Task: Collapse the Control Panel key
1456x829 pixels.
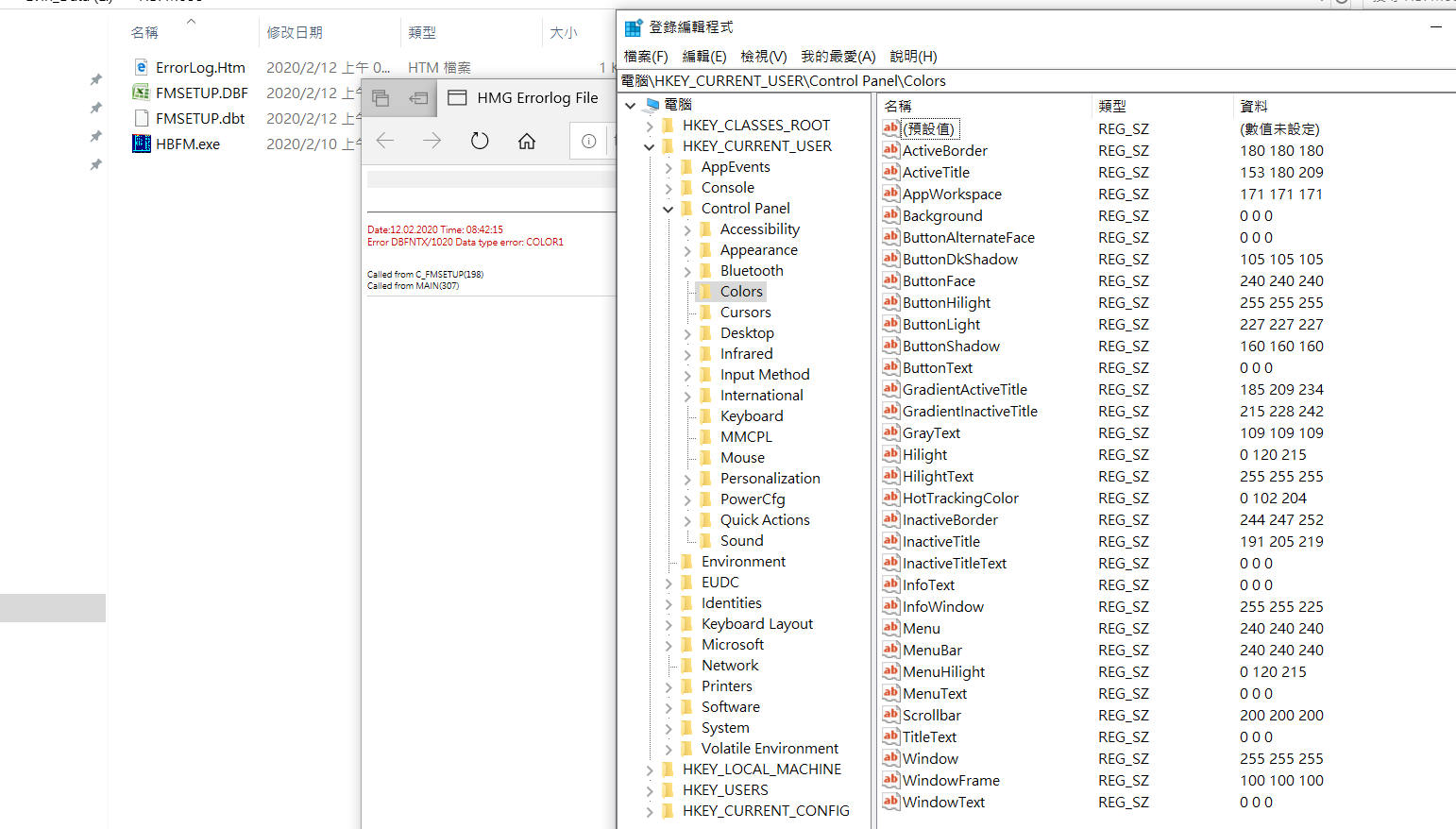Action: coord(668,209)
